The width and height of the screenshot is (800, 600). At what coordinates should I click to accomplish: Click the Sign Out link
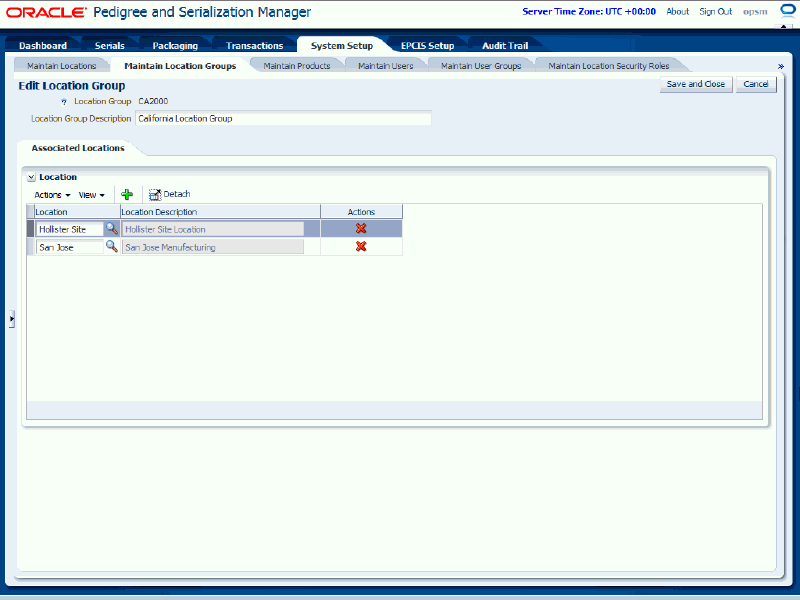715,11
